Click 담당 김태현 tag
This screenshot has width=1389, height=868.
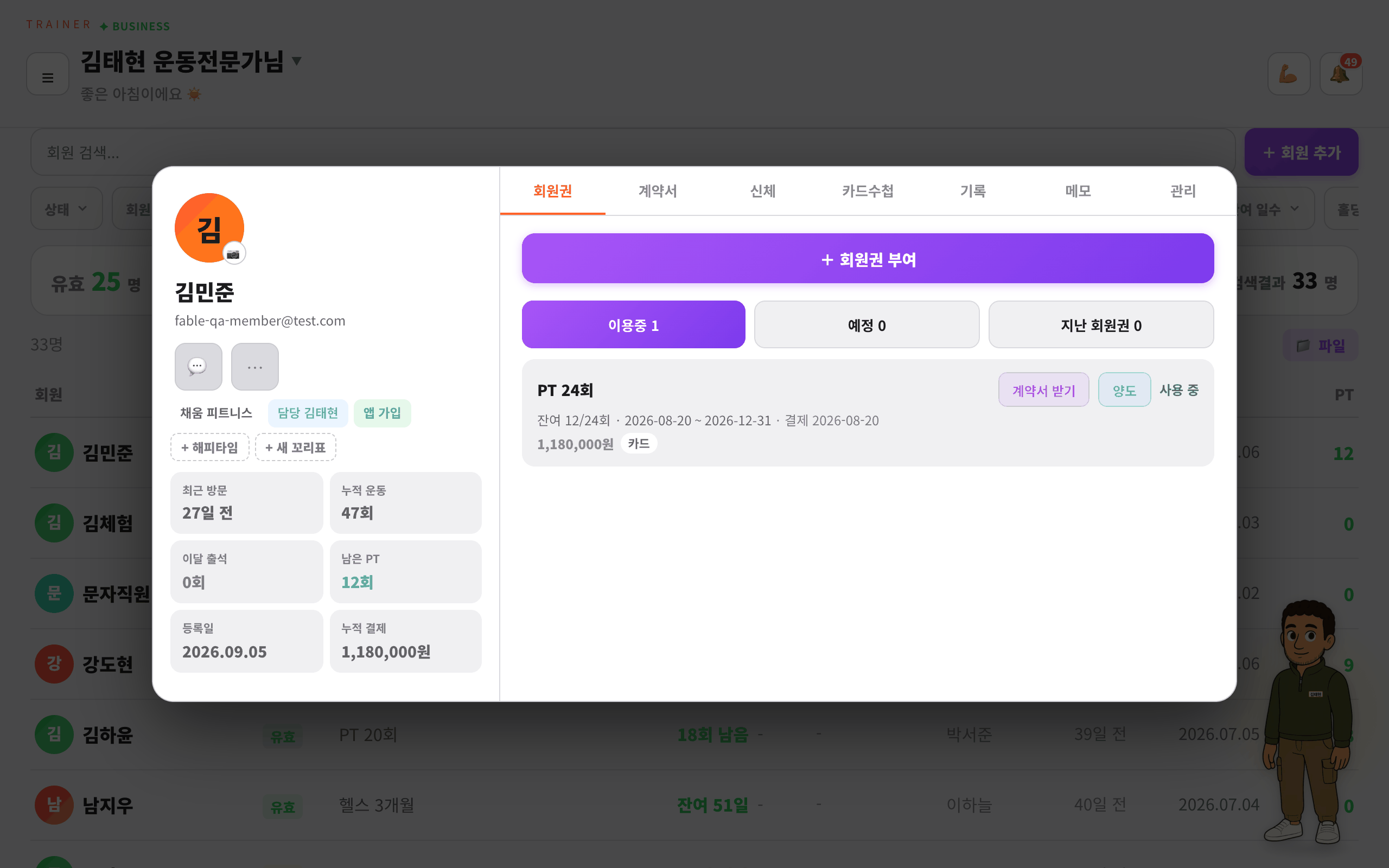[308, 413]
